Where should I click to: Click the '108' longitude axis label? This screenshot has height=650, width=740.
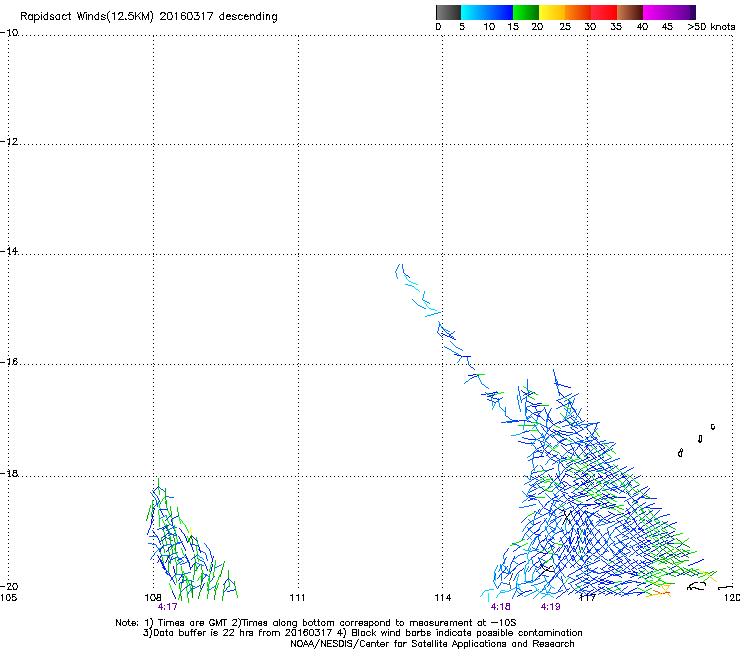(153, 598)
